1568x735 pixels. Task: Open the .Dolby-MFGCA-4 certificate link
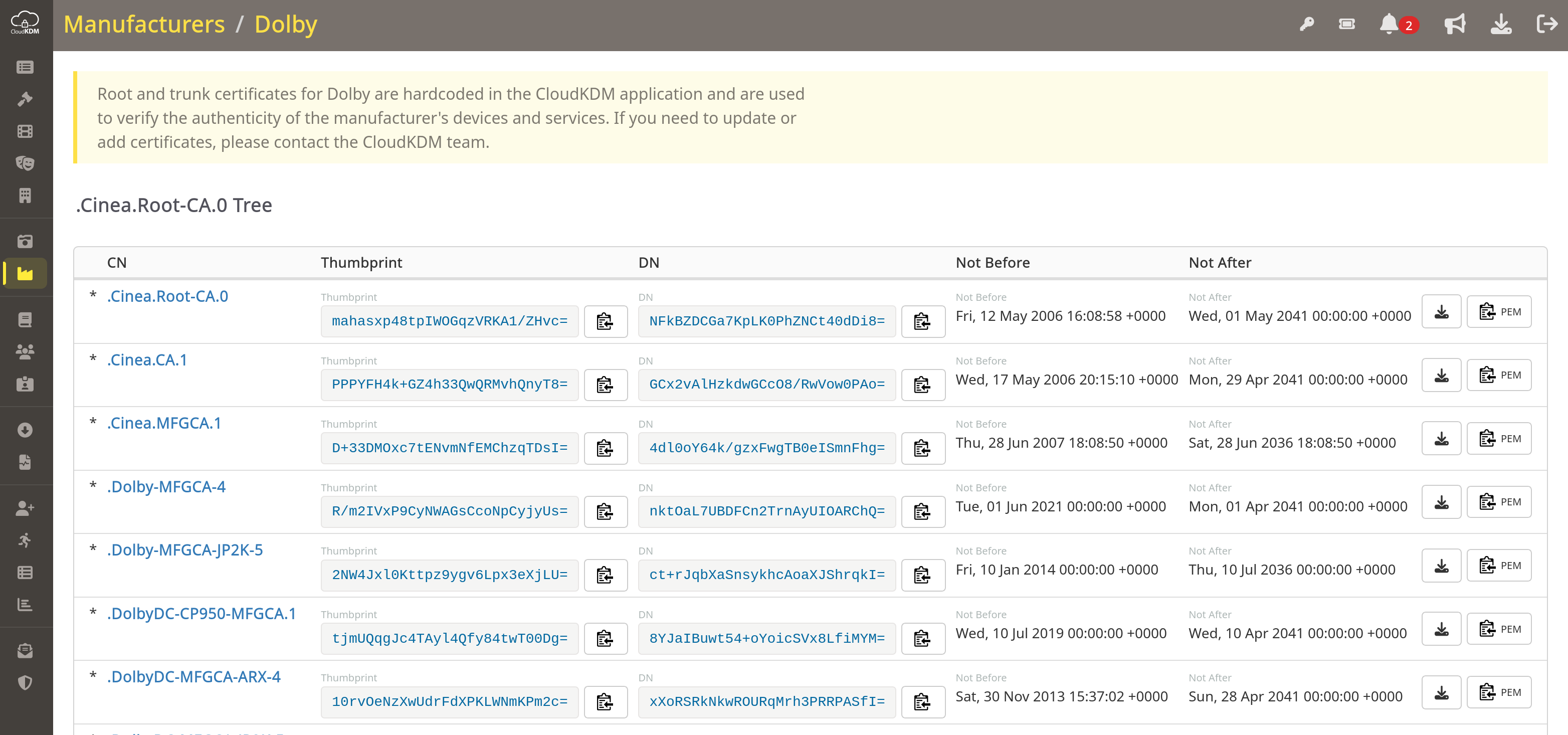[166, 486]
